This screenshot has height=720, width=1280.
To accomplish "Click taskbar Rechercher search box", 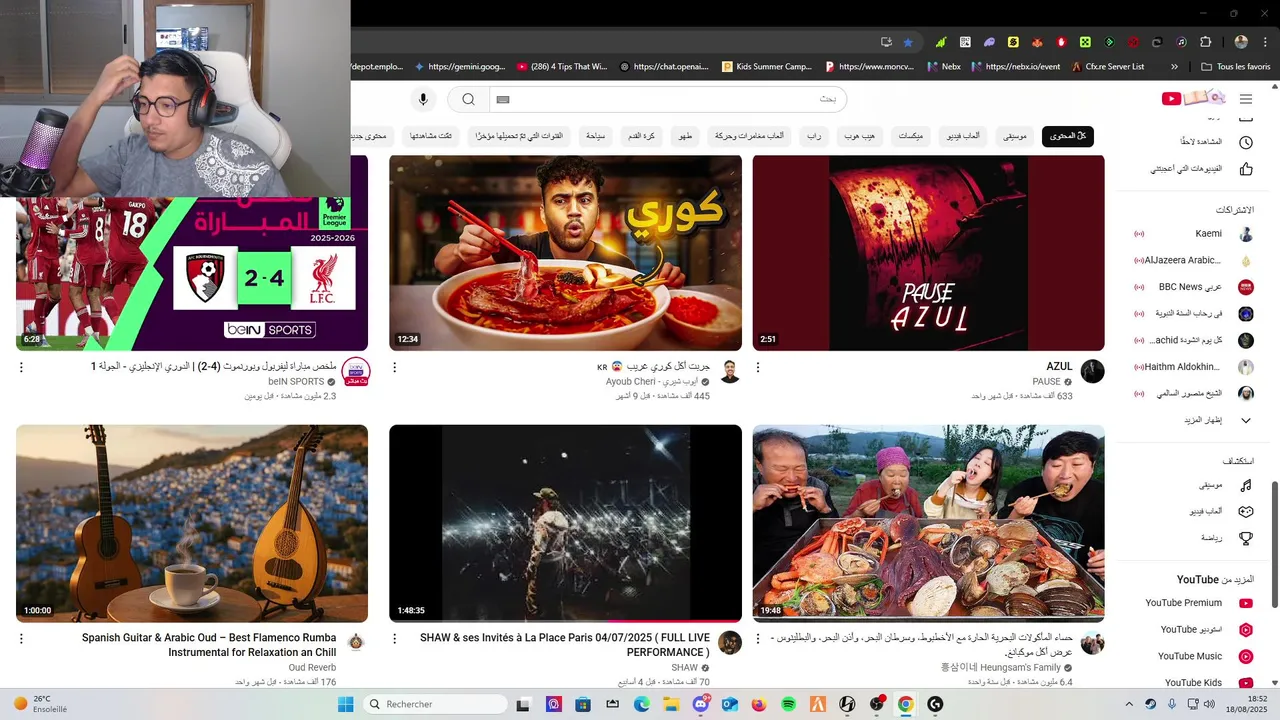I will tap(435, 704).
